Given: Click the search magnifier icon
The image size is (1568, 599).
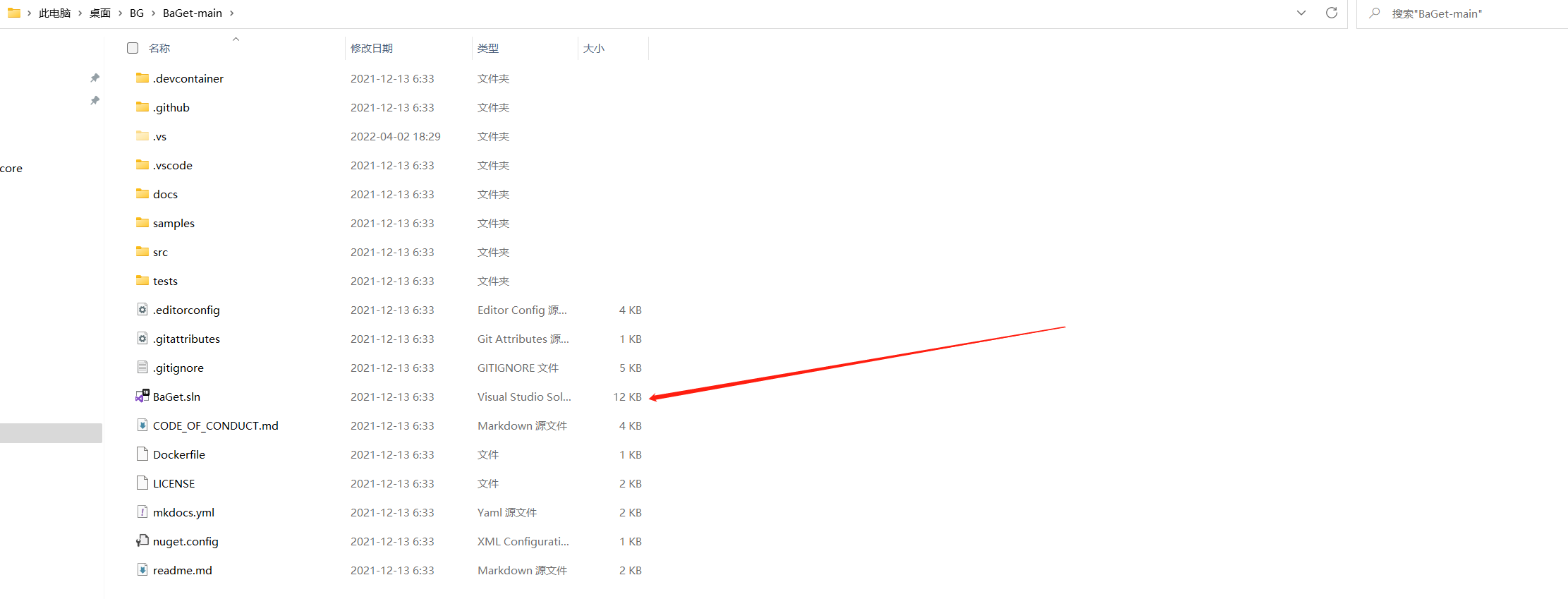Looking at the screenshot, I should tap(1375, 13).
